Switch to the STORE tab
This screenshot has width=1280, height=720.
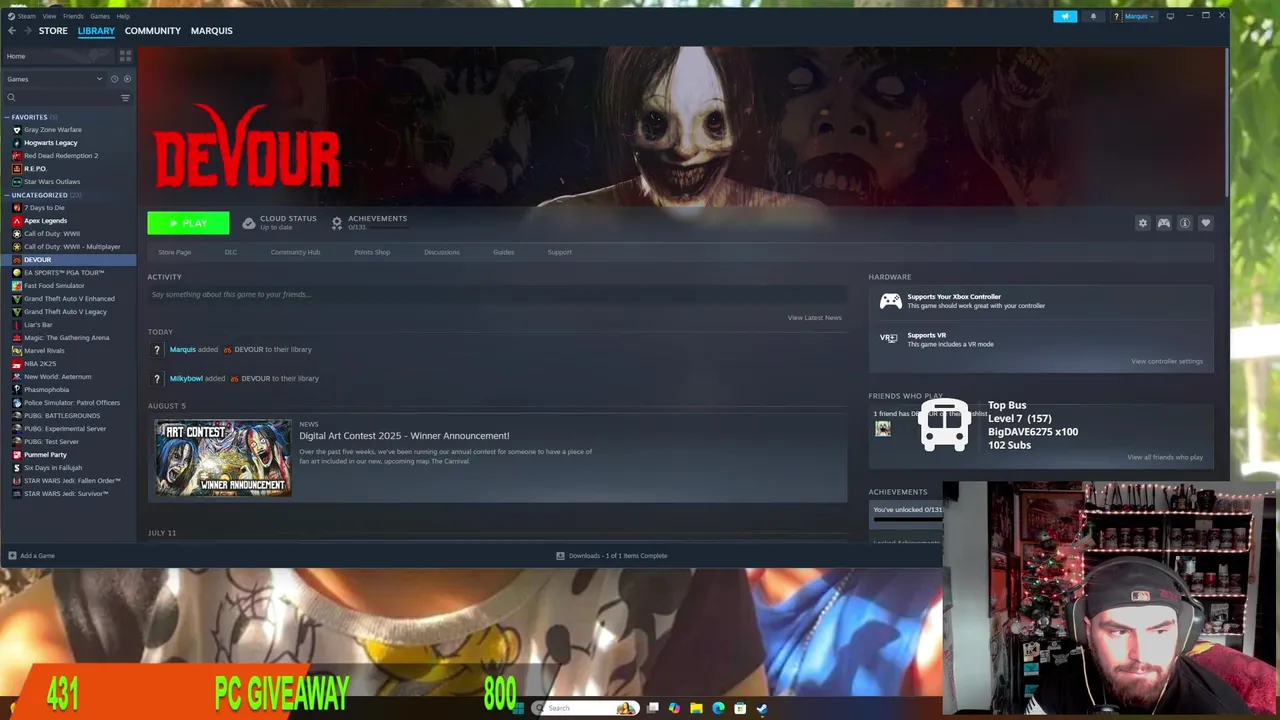coord(53,31)
